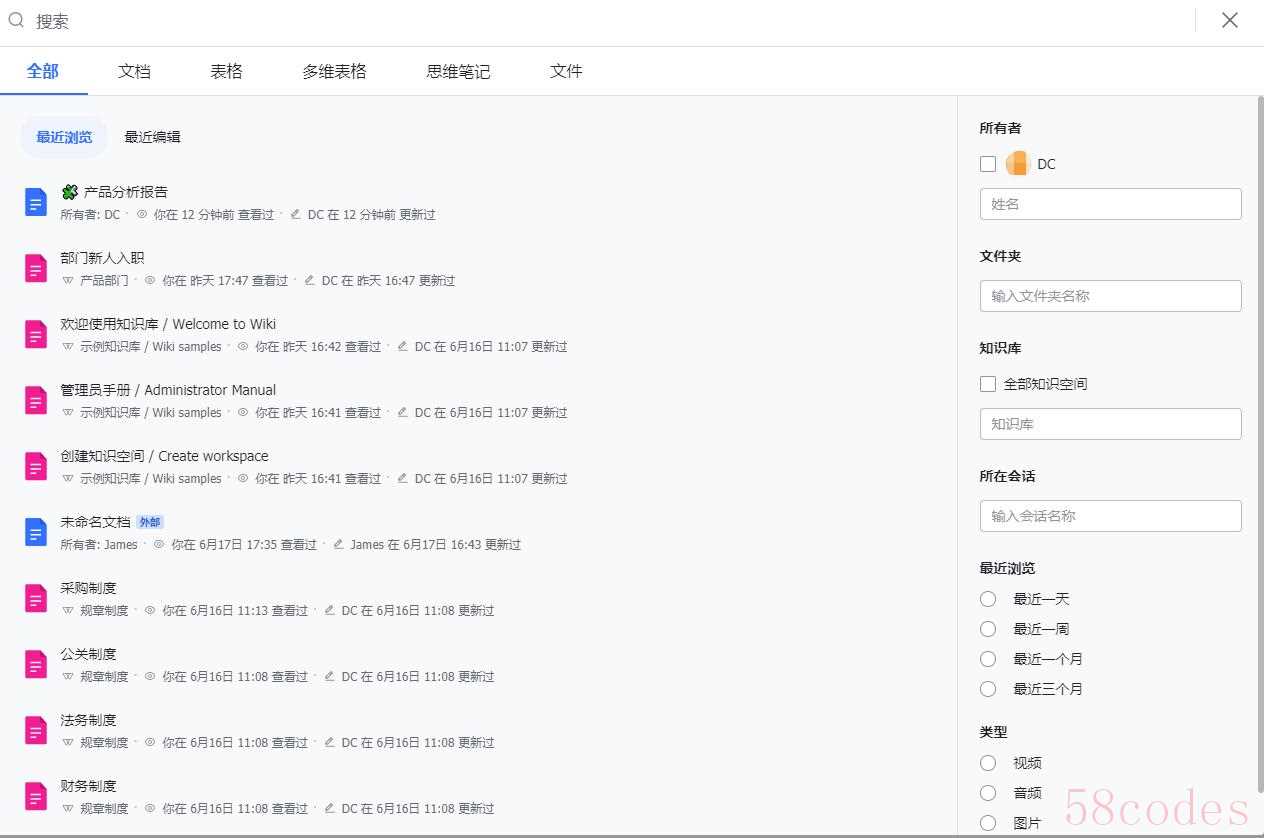Open the 产品分析报告 document

pos(126,192)
